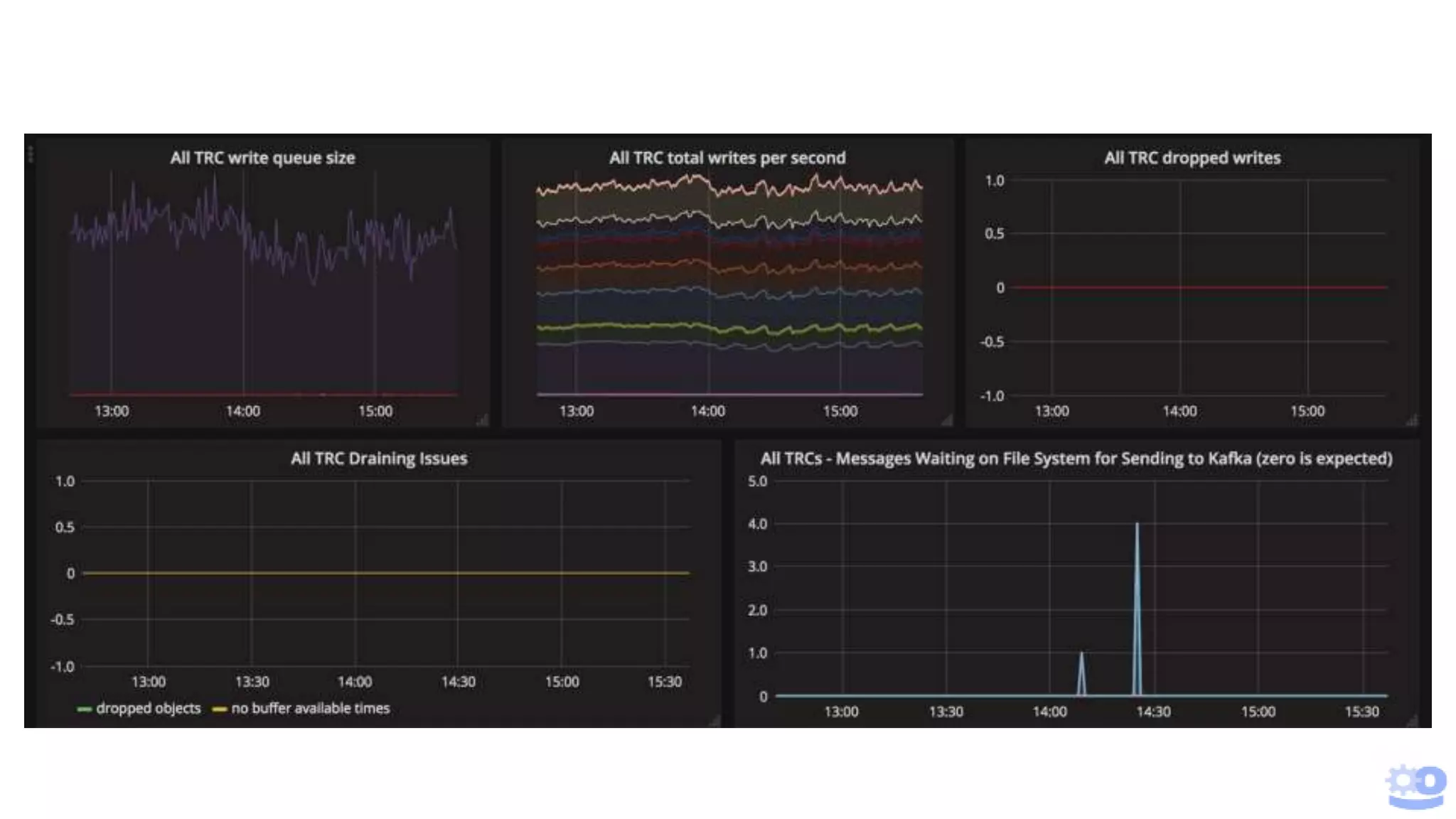The width and height of the screenshot is (1456, 819).
Task: Click the green color swatch beside 'dropped objects'
Action: pos(85,710)
